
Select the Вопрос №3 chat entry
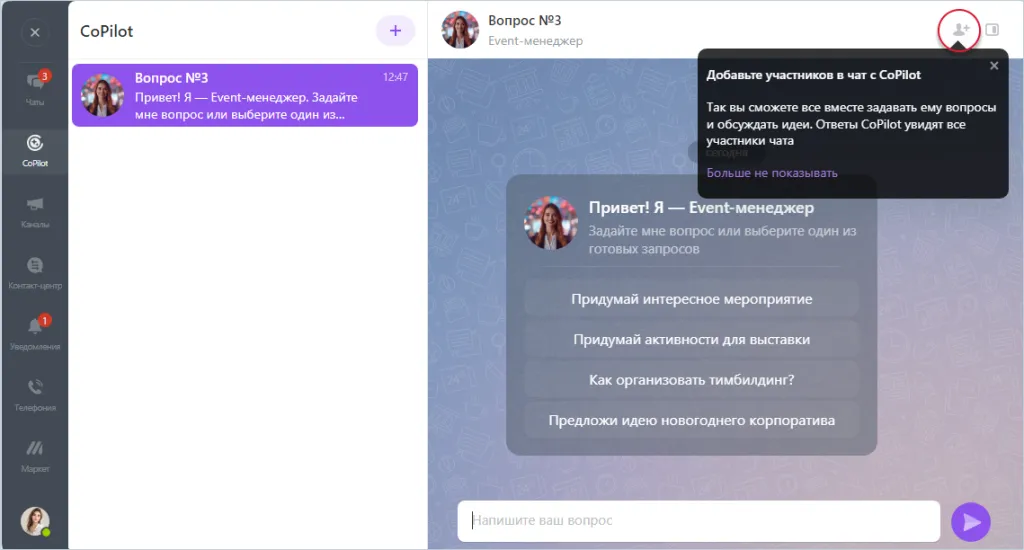pos(245,95)
